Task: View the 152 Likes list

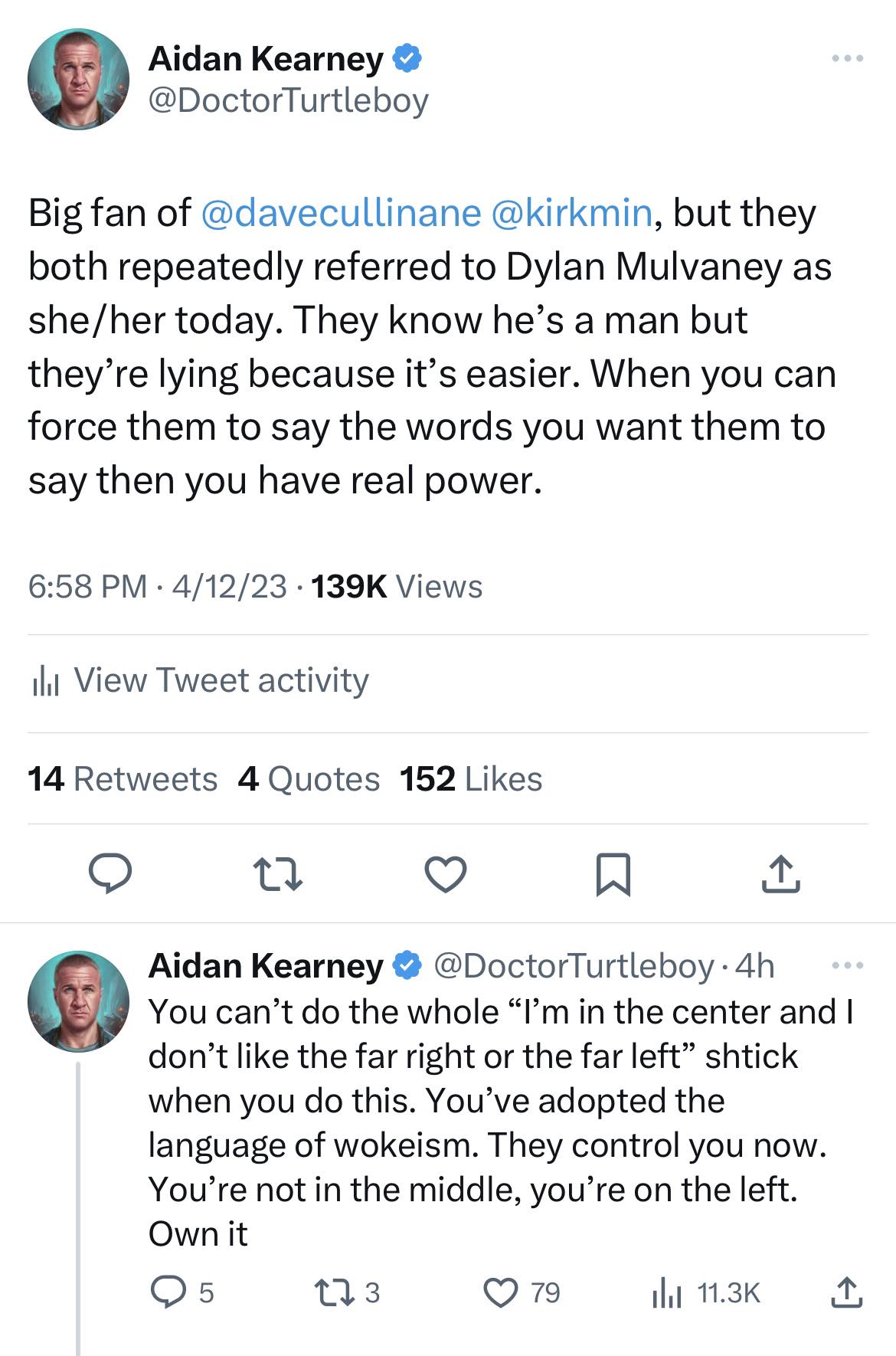Action: coord(471,779)
